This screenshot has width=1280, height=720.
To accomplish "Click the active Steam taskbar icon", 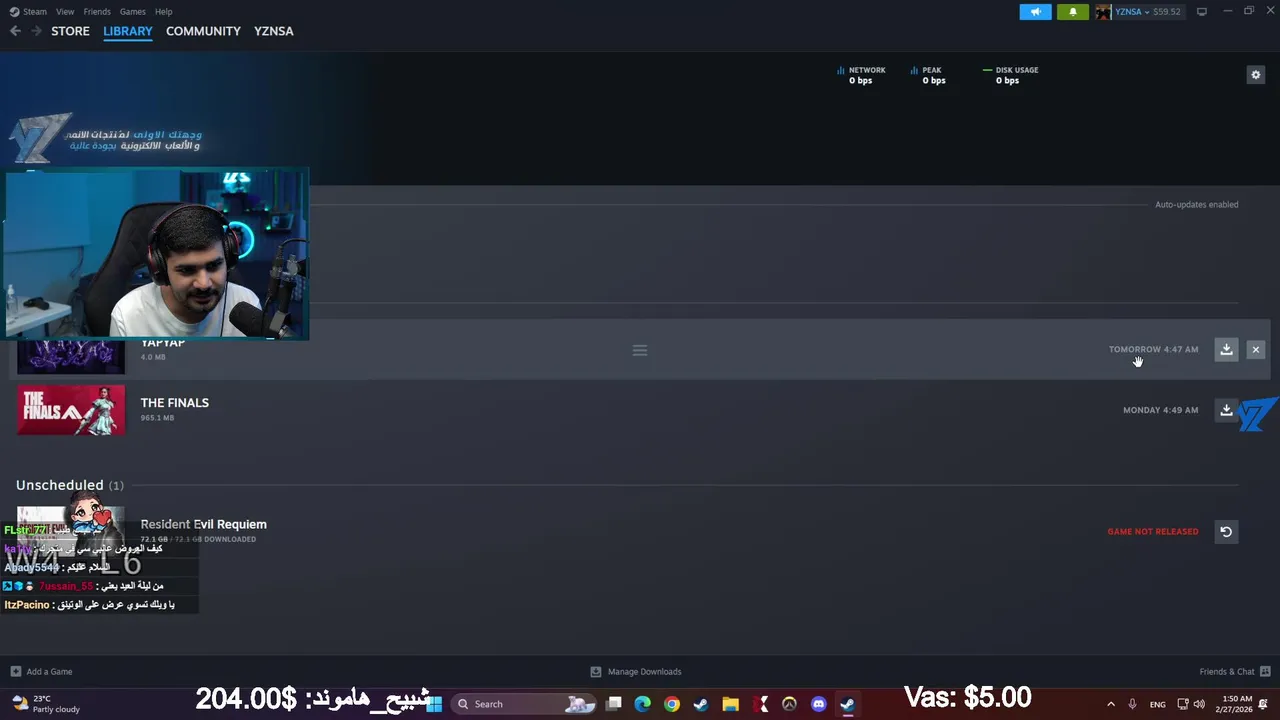I will (x=847, y=704).
